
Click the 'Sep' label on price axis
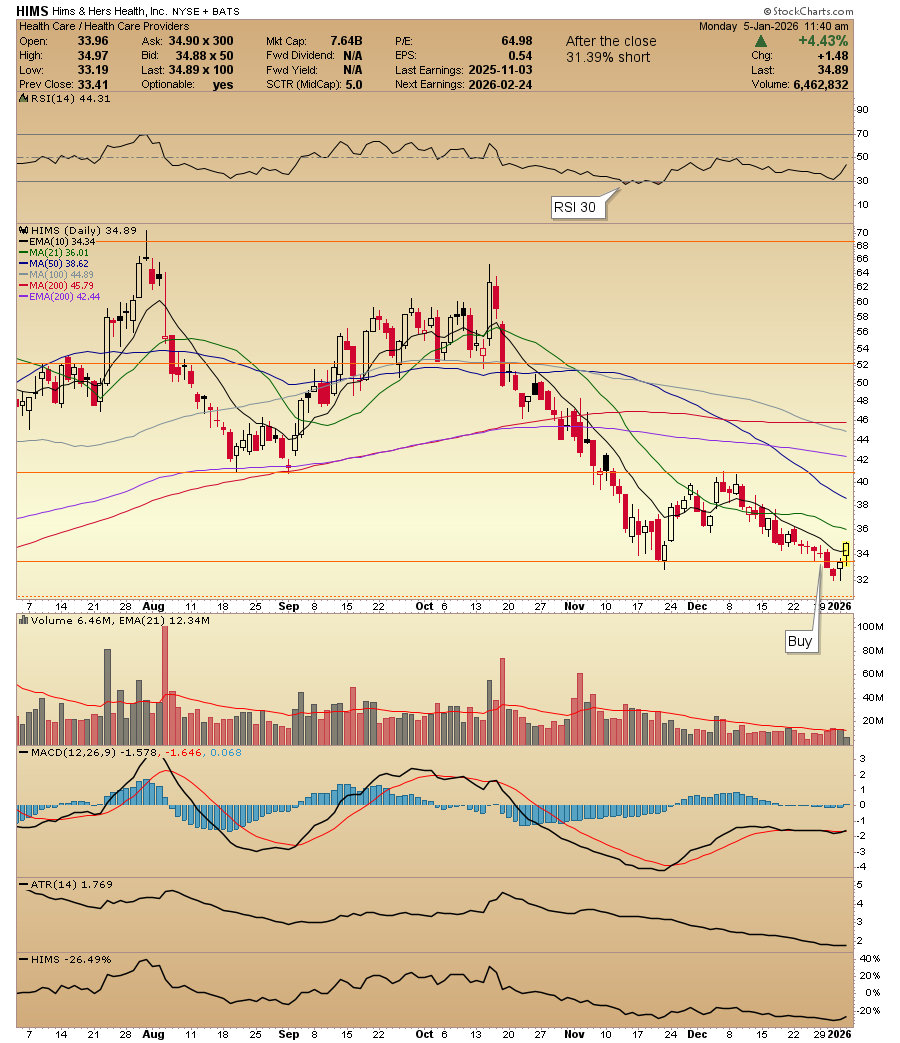[x=289, y=607]
